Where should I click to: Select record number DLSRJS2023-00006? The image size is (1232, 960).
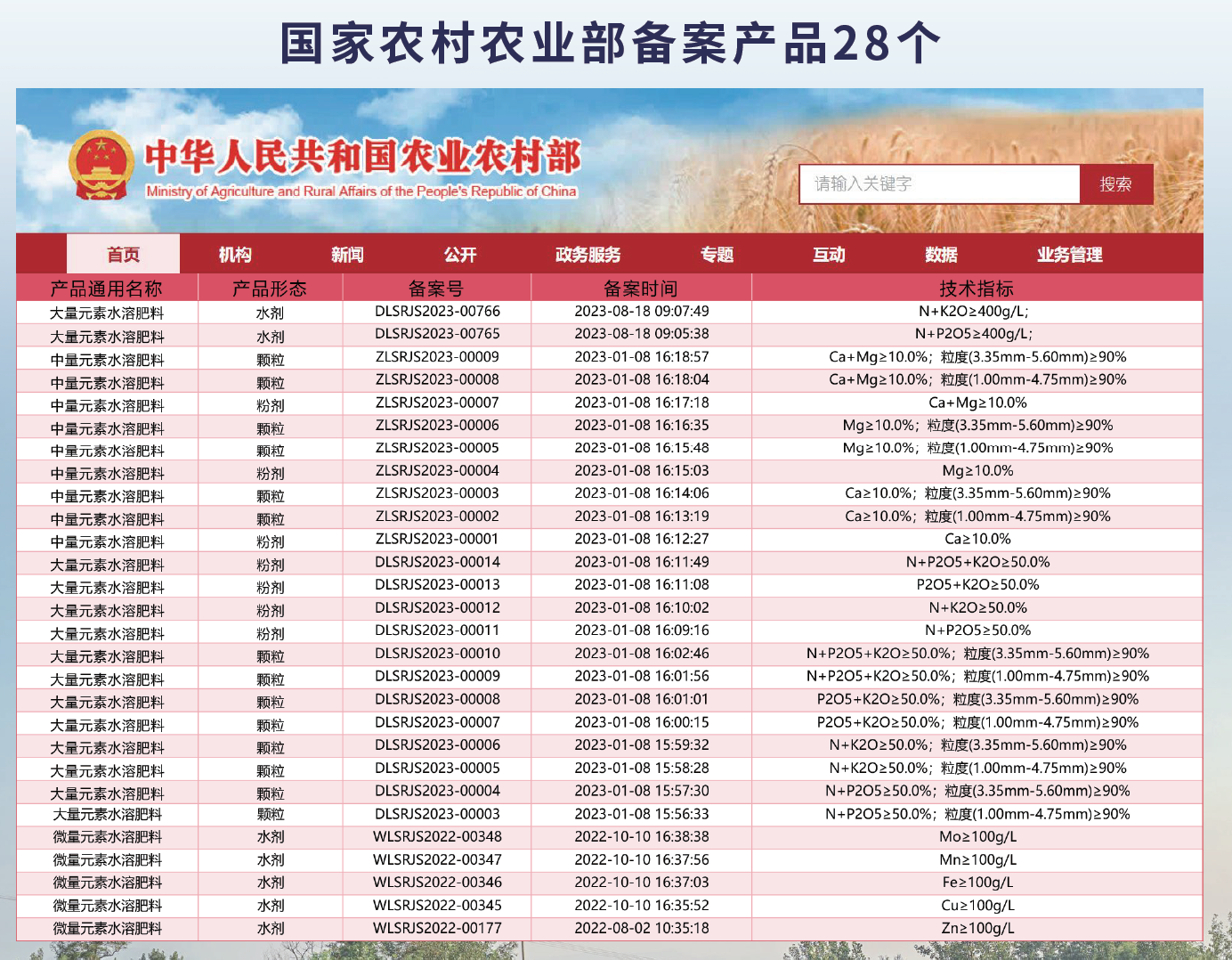coord(437,744)
